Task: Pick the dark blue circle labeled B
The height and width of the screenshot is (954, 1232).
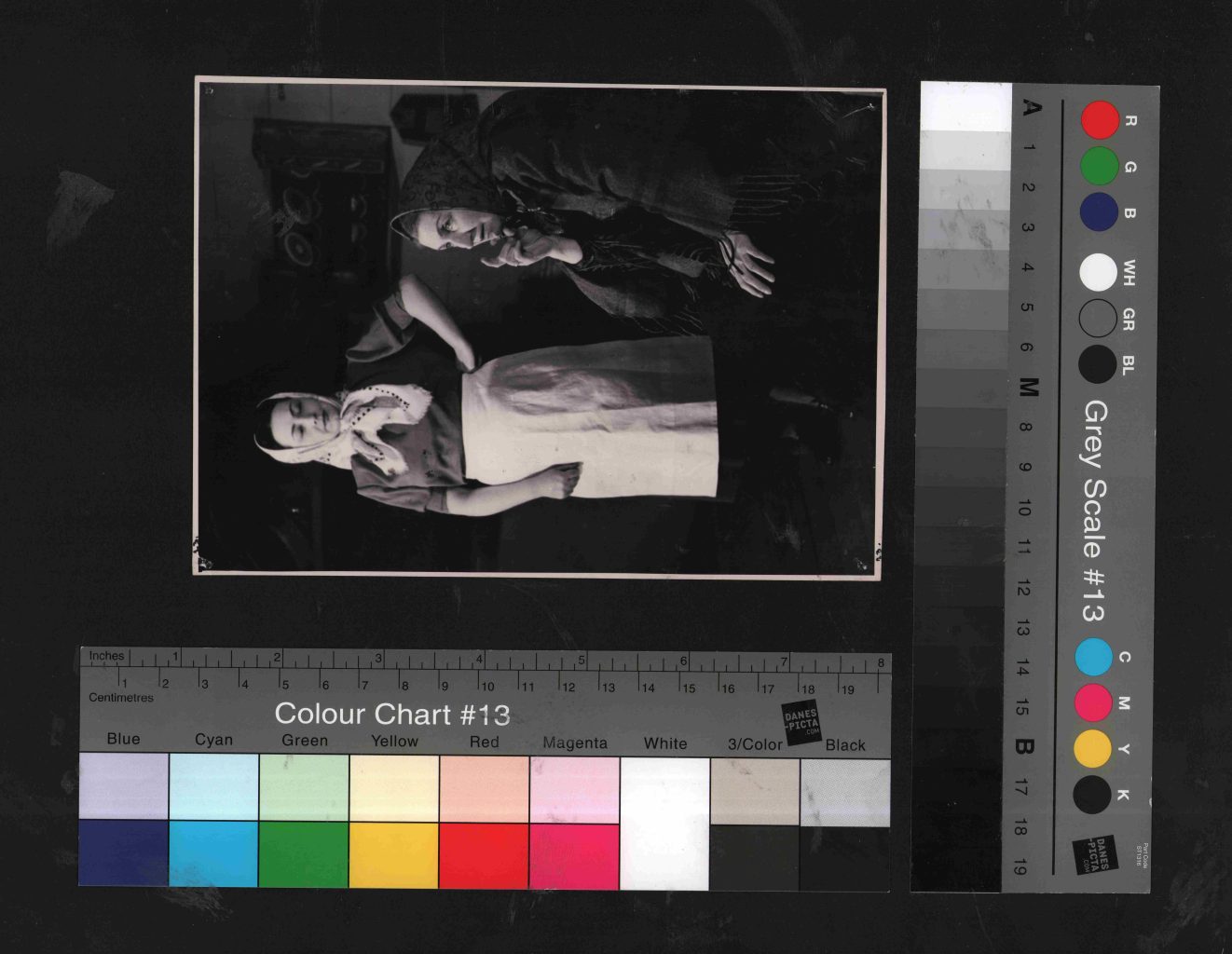Action: [1100, 211]
